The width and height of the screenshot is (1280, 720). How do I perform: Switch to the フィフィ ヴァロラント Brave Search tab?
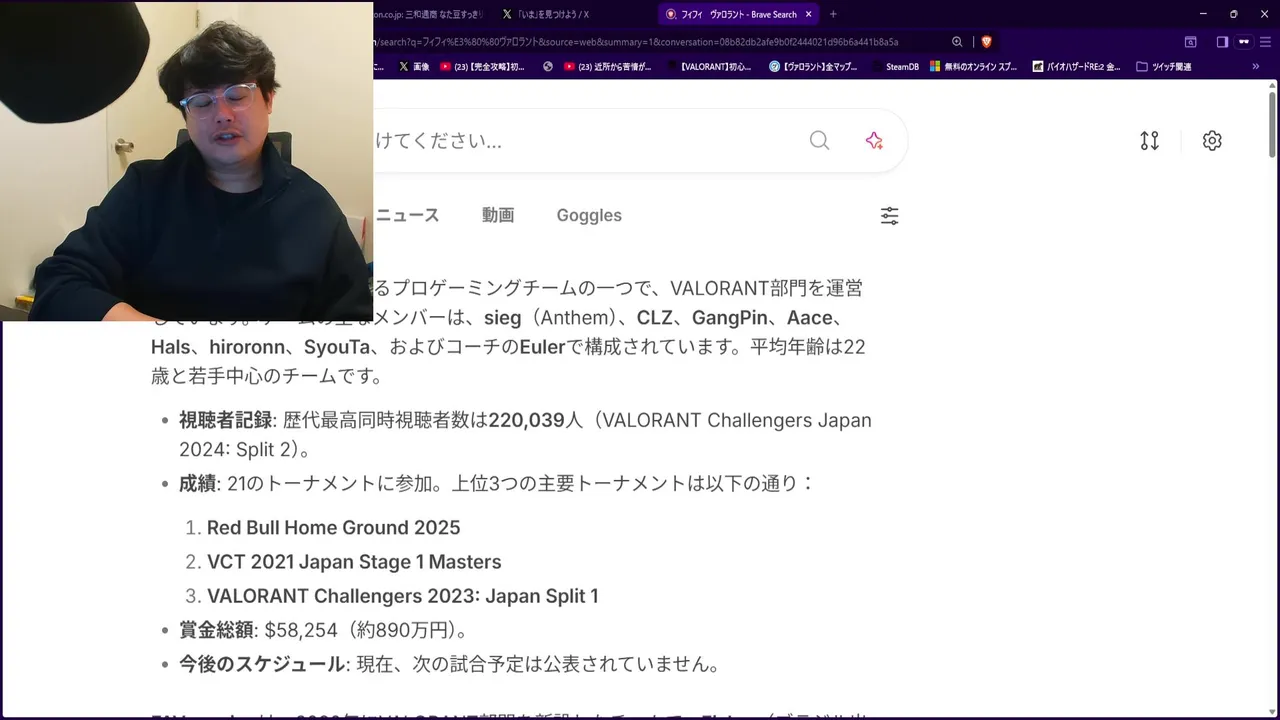pos(738,14)
